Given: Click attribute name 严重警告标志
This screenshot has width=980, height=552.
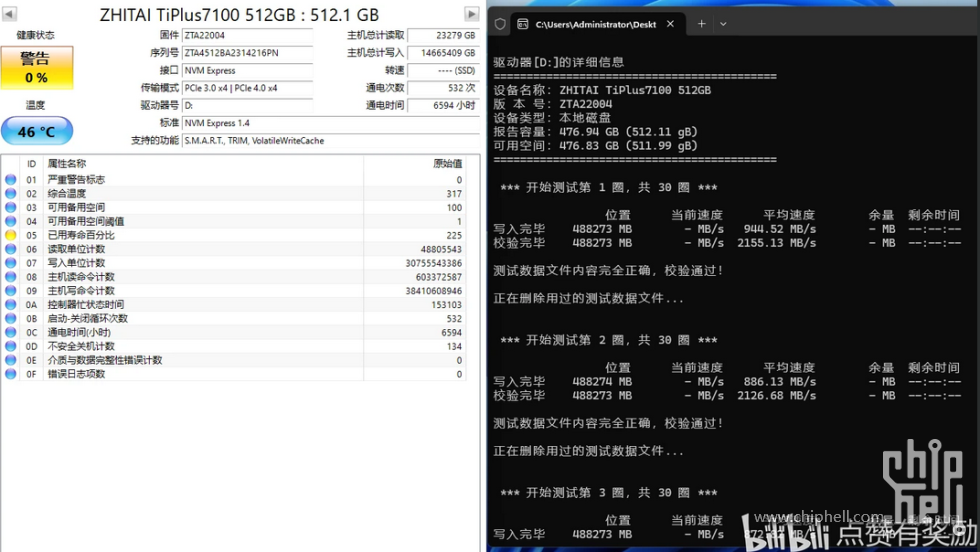Looking at the screenshot, I should pyautogui.click(x=76, y=179).
